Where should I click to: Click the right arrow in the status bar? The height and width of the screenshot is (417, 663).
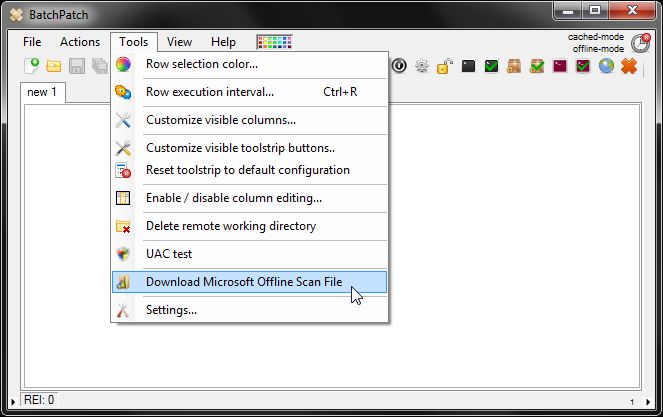648,402
